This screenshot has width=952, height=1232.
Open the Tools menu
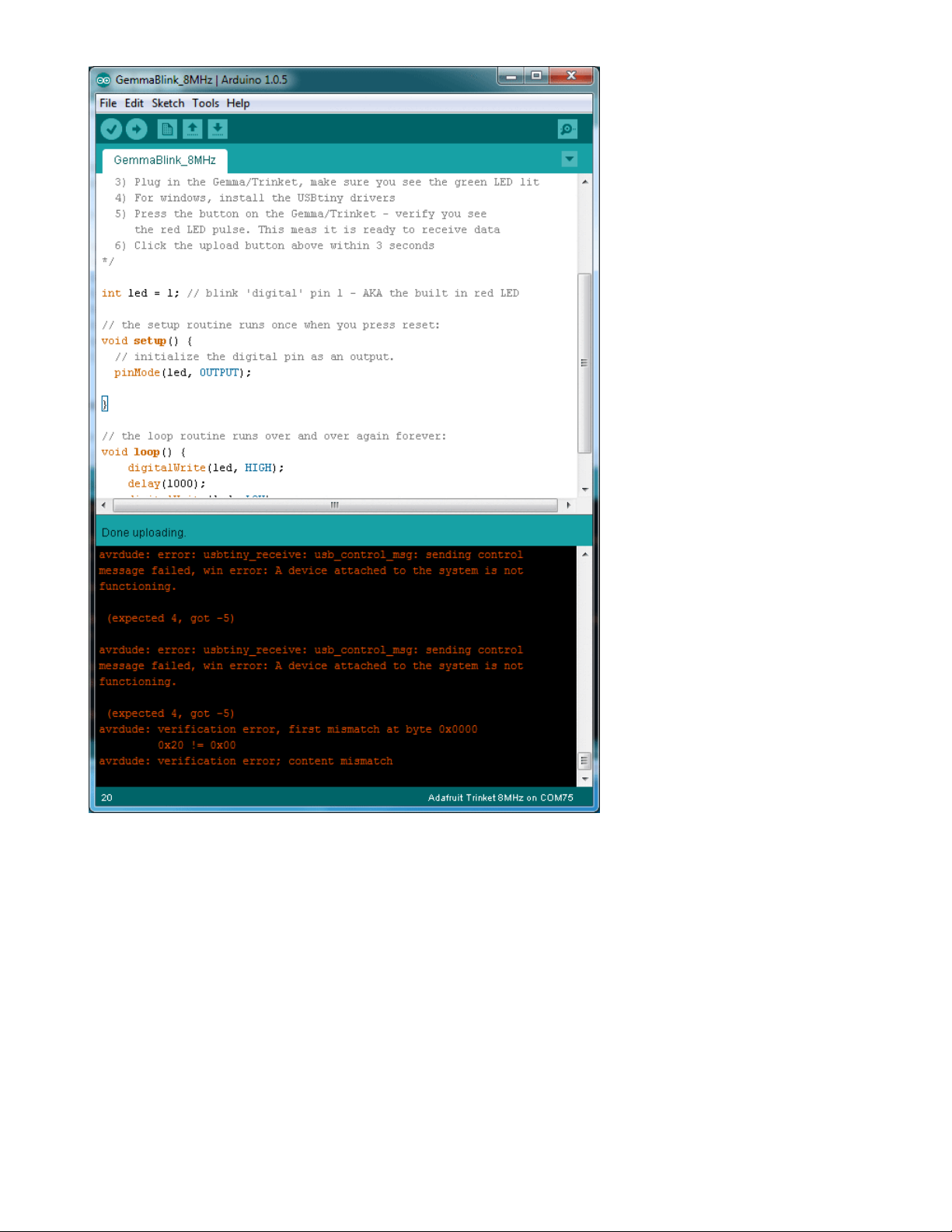point(205,103)
